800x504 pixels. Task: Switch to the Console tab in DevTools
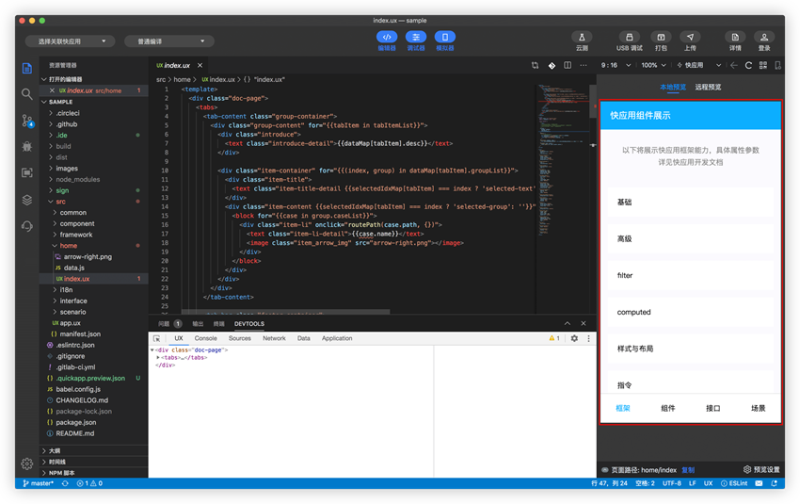[x=206, y=339]
